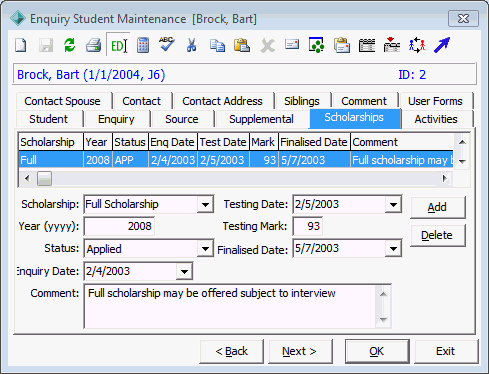Screen dimensions: 489x374
Task: Select the 'Full' scholarship row cell
Action: (x=51, y=160)
